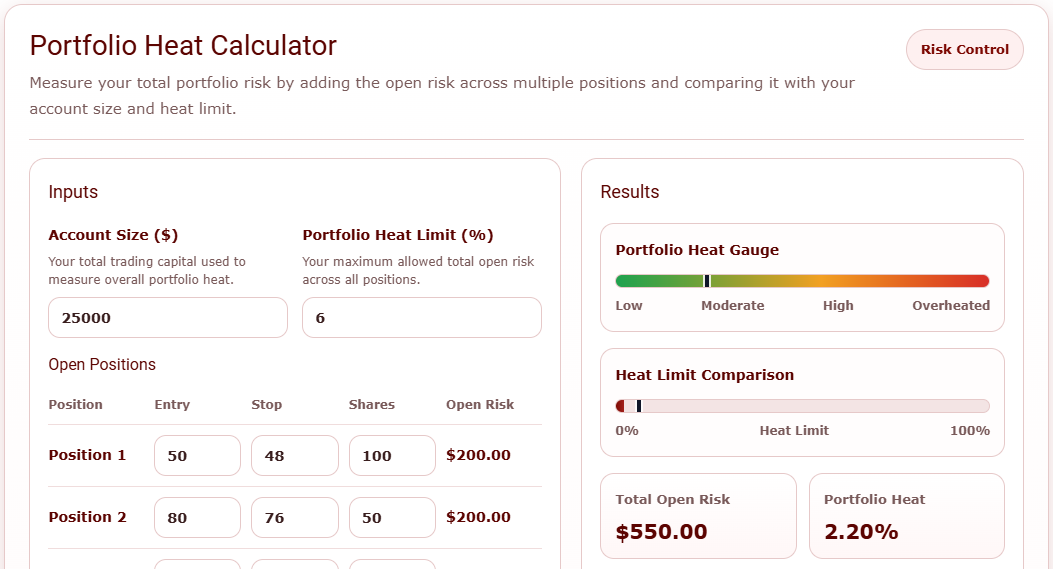This screenshot has height=569, width=1053.
Task: Click the Position 2 row label
Action: tap(87, 518)
